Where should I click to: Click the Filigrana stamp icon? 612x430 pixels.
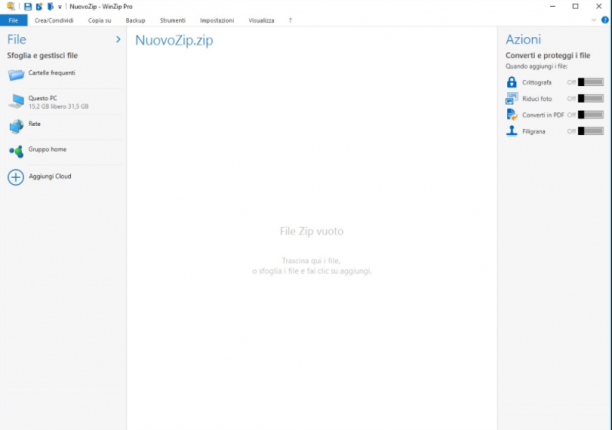click(511, 131)
